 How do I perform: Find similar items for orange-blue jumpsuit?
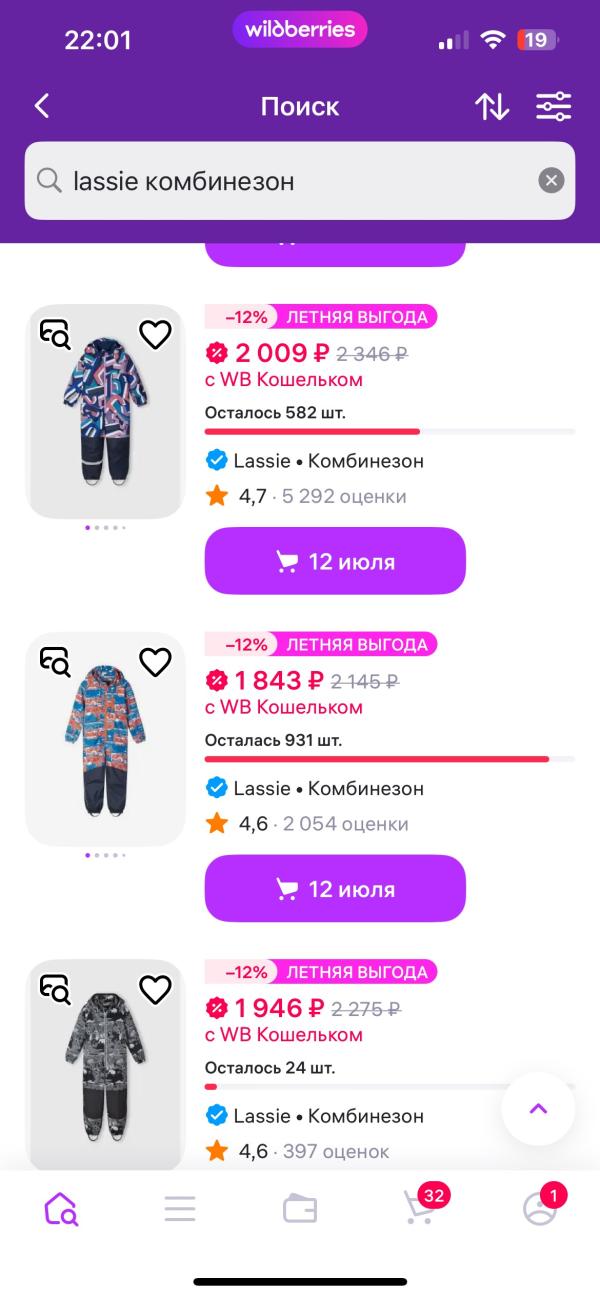(x=56, y=662)
